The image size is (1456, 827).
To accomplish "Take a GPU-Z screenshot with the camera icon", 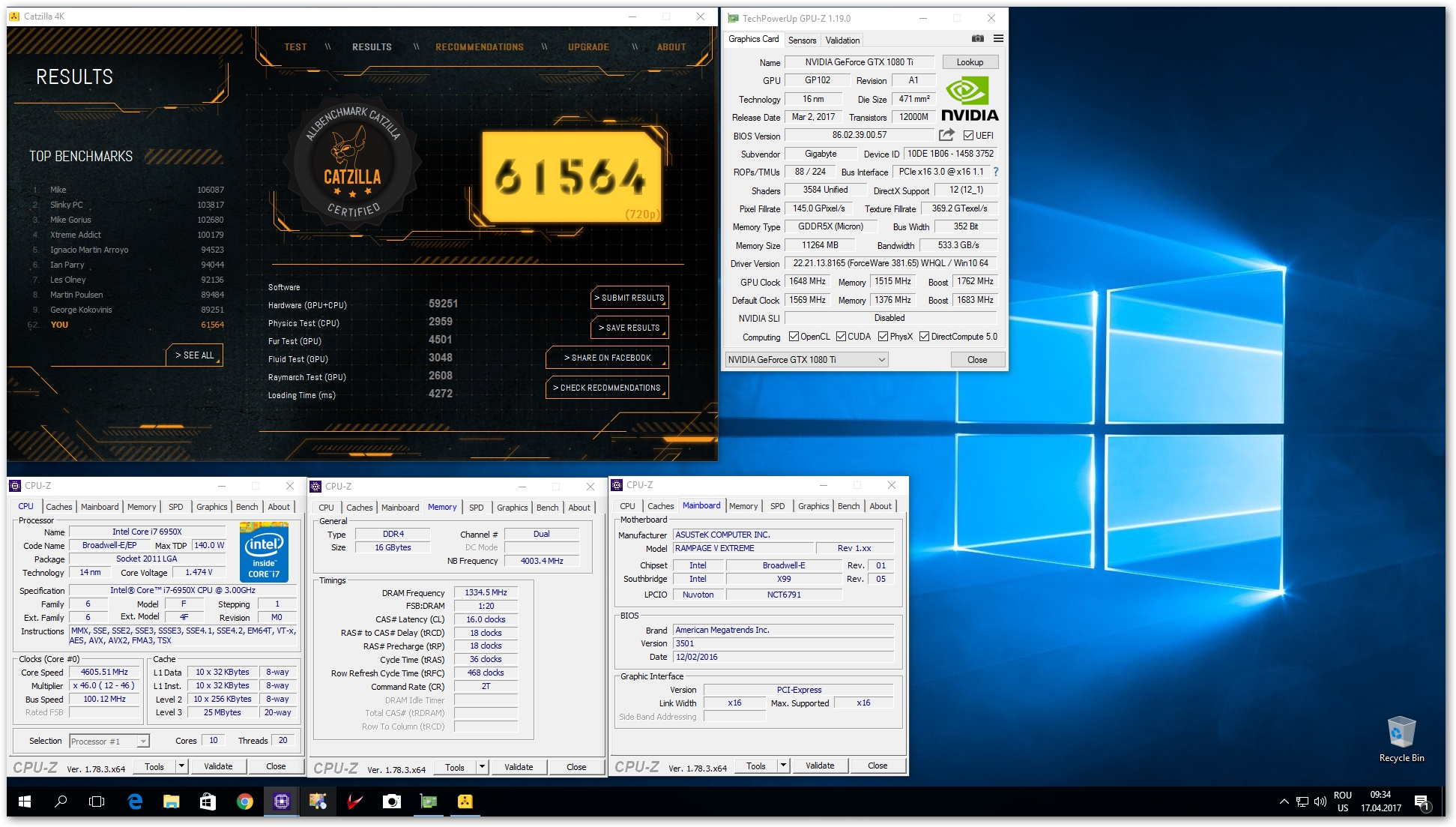I will 978,38.
